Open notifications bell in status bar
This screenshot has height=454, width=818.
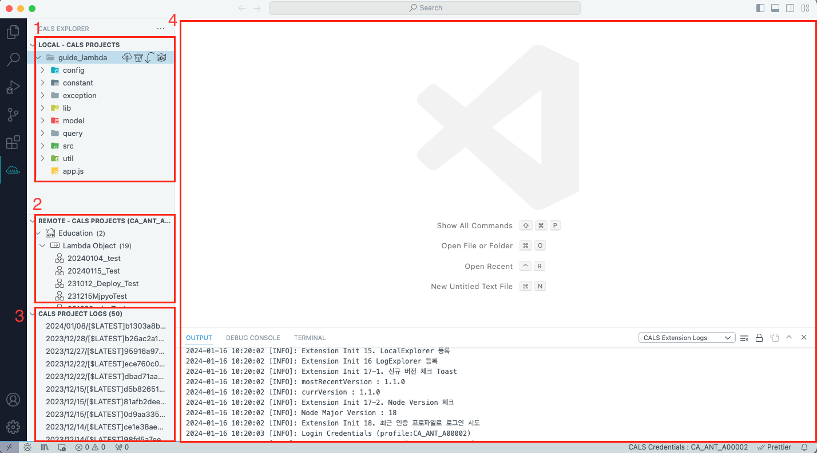(804, 448)
